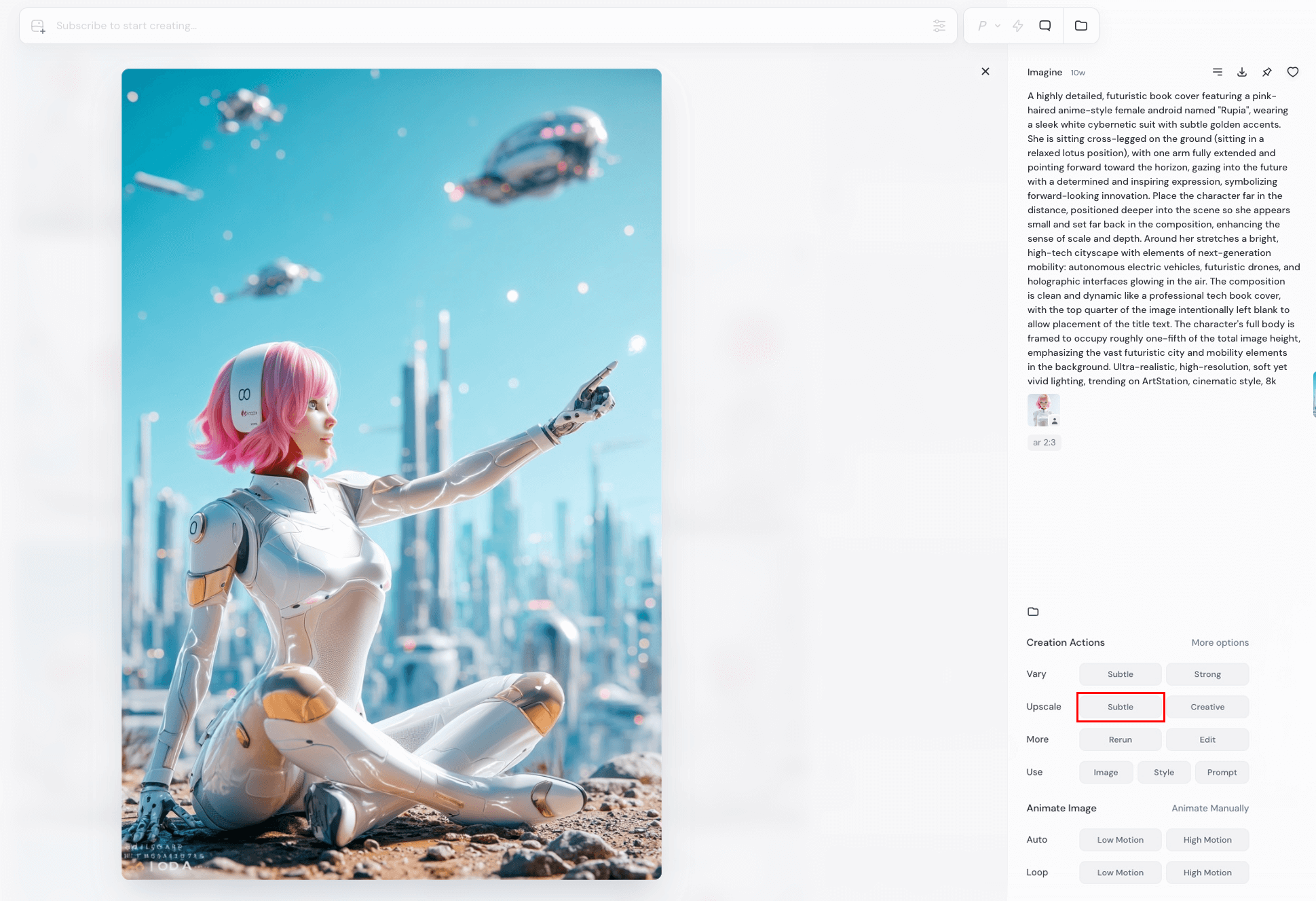Expand the P personalization dropdown arrow
The image size is (1316, 901).
click(x=998, y=26)
